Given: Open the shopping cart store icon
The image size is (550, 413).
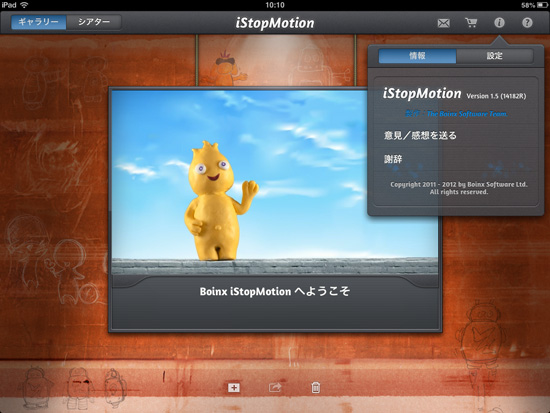Looking at the screenshot, I should pyautogui.click(x=471, y=23).
